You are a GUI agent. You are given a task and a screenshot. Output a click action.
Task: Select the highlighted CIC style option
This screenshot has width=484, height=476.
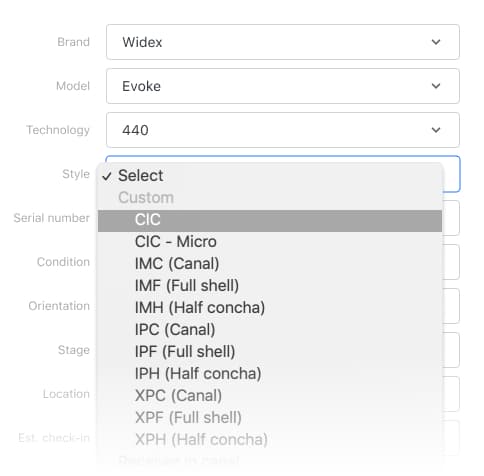pyautogui.click(x=270, y=220)
